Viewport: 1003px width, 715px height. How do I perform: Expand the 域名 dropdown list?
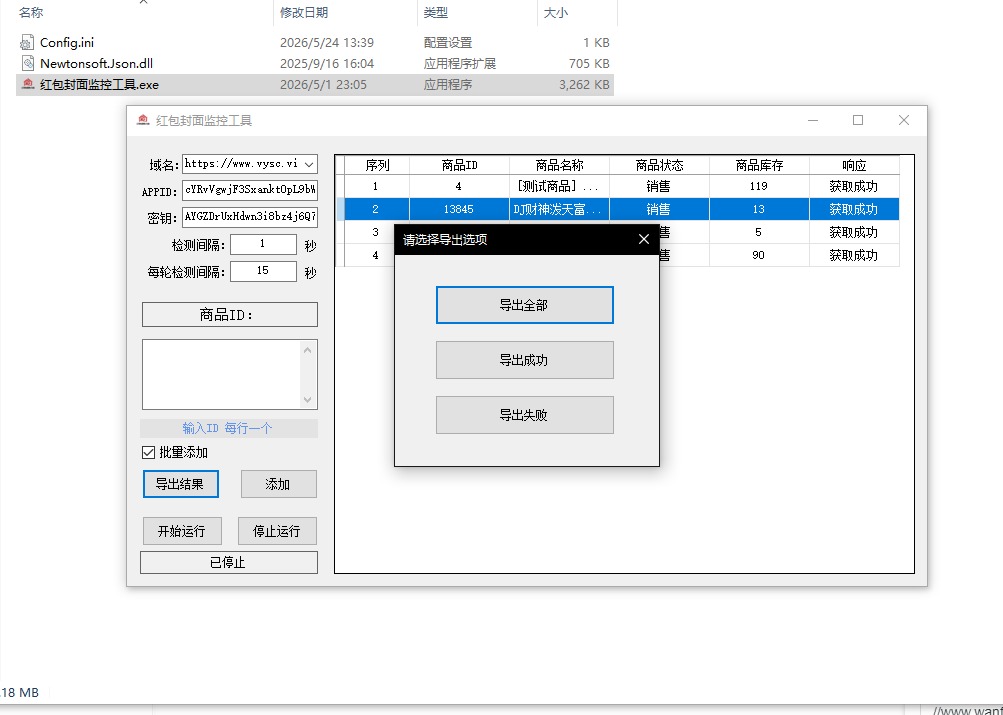pos(309,164)
